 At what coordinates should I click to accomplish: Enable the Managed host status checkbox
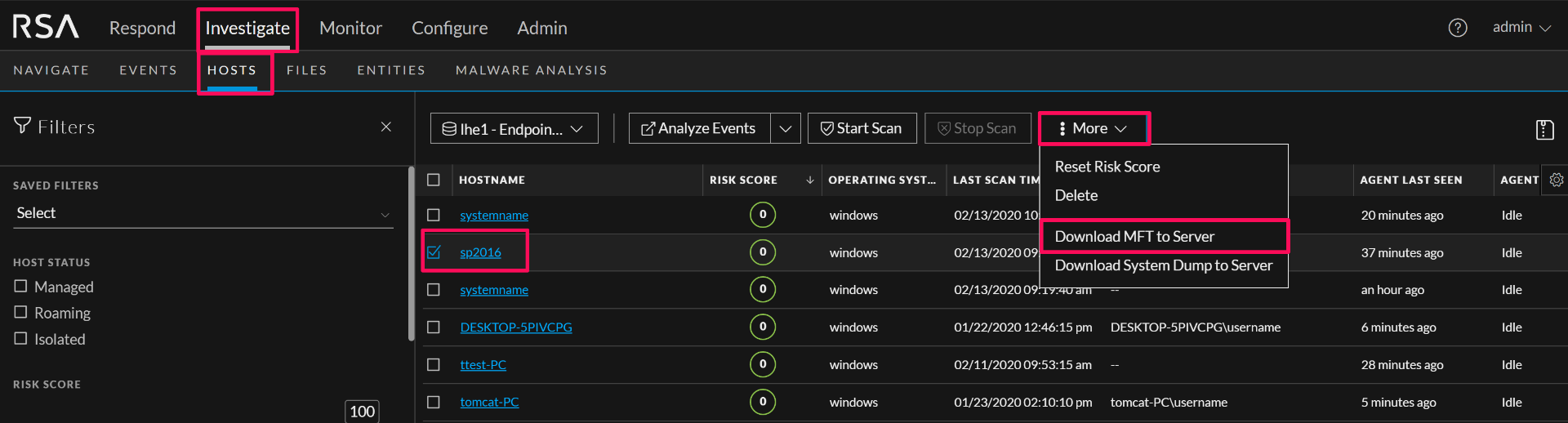tap(21, 287)
